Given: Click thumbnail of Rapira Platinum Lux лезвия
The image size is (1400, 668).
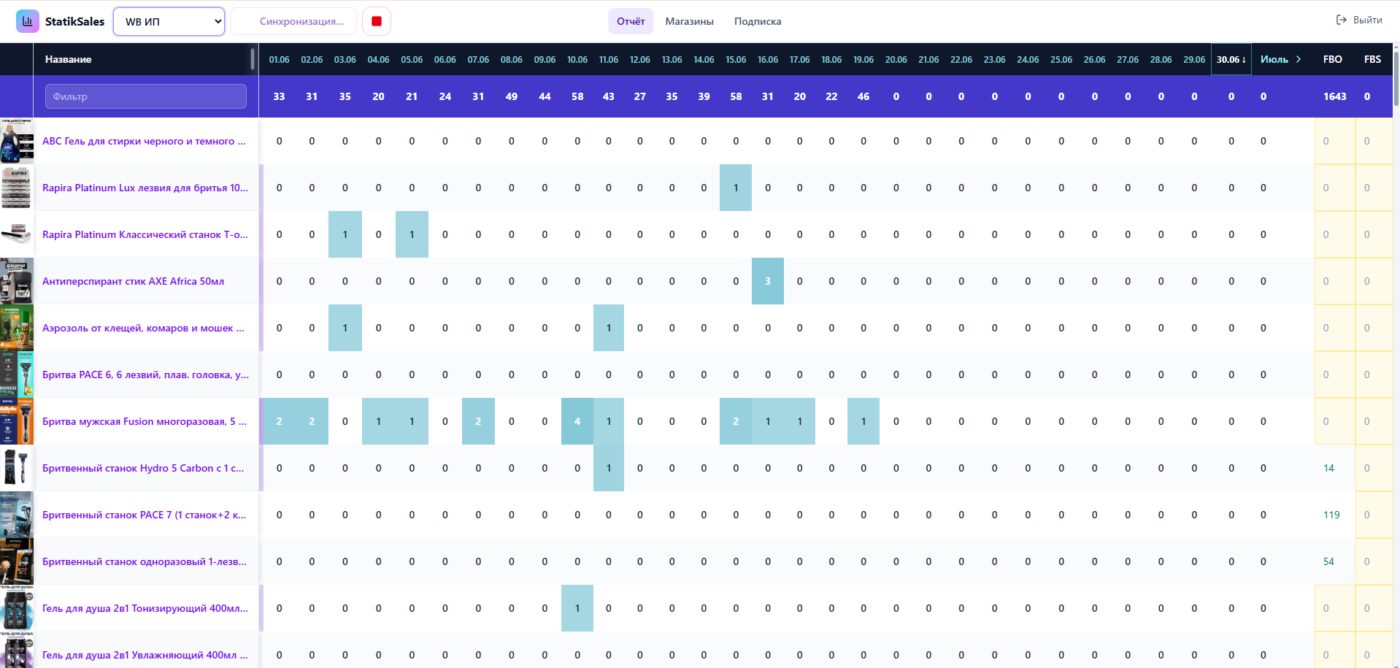Looking at the screenshot, I should click(x=17, y=188).
